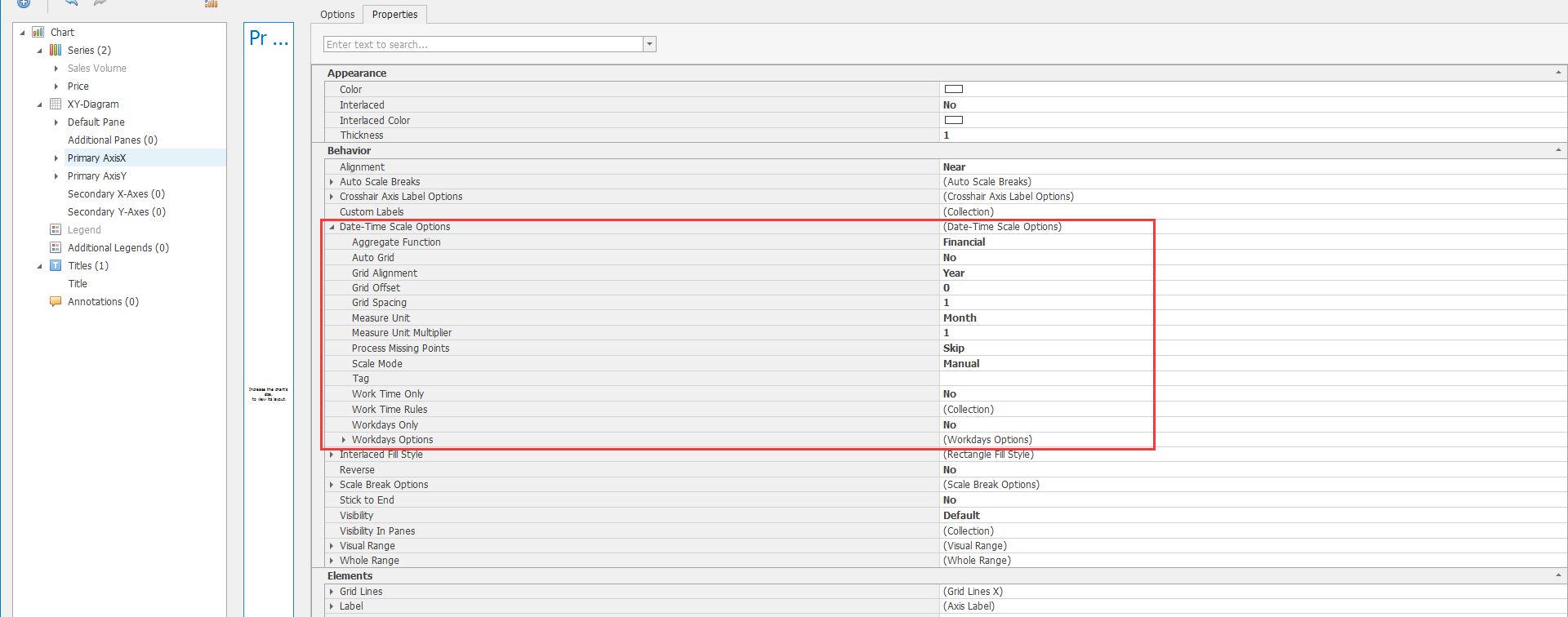The height and width of the screenshot is (617, 1568).
Task: Expand the Price series node
Action: pyautogui.click(x=56, y=87)
